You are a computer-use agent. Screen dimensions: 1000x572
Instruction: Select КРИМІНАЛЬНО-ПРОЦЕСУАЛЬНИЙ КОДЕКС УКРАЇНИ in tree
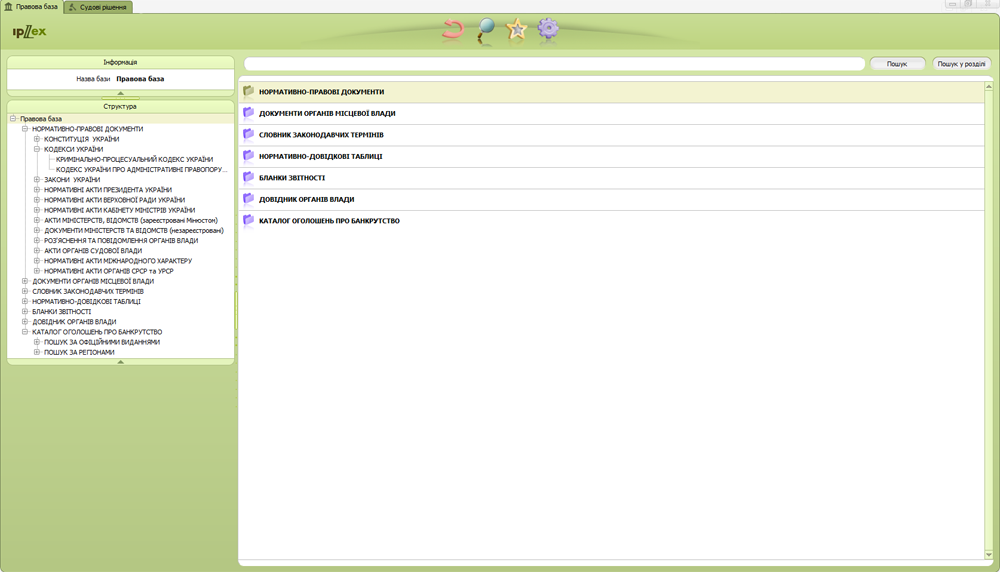[135, 159]
